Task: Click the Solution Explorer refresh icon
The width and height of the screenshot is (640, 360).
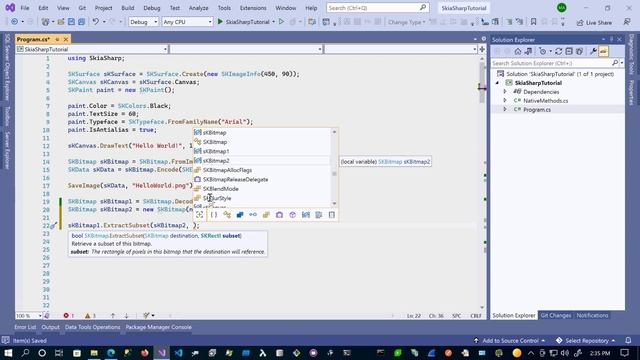Action: tap(558, 51)
